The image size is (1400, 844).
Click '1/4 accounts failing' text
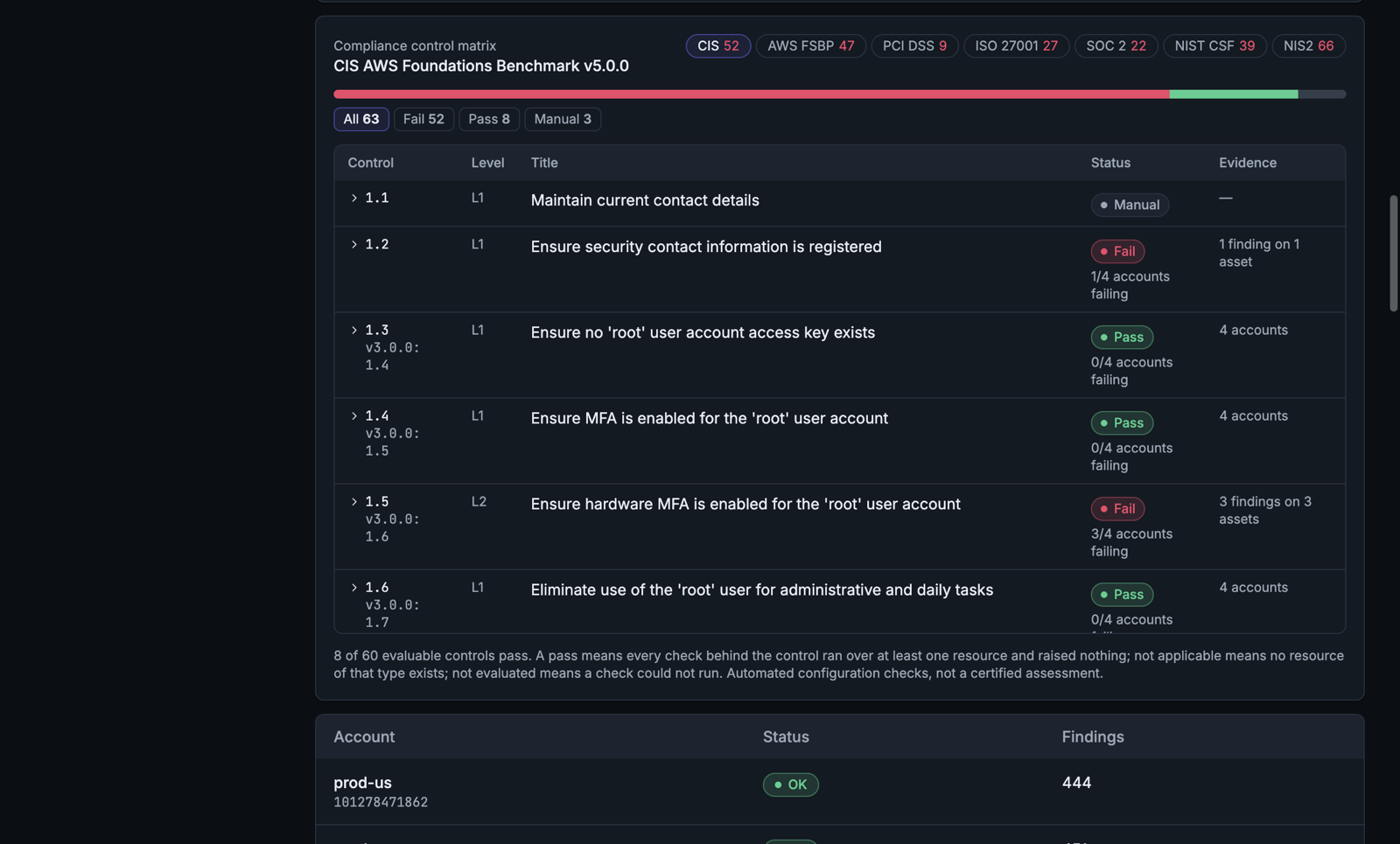pyautogui.click(x=1130, y=285)
